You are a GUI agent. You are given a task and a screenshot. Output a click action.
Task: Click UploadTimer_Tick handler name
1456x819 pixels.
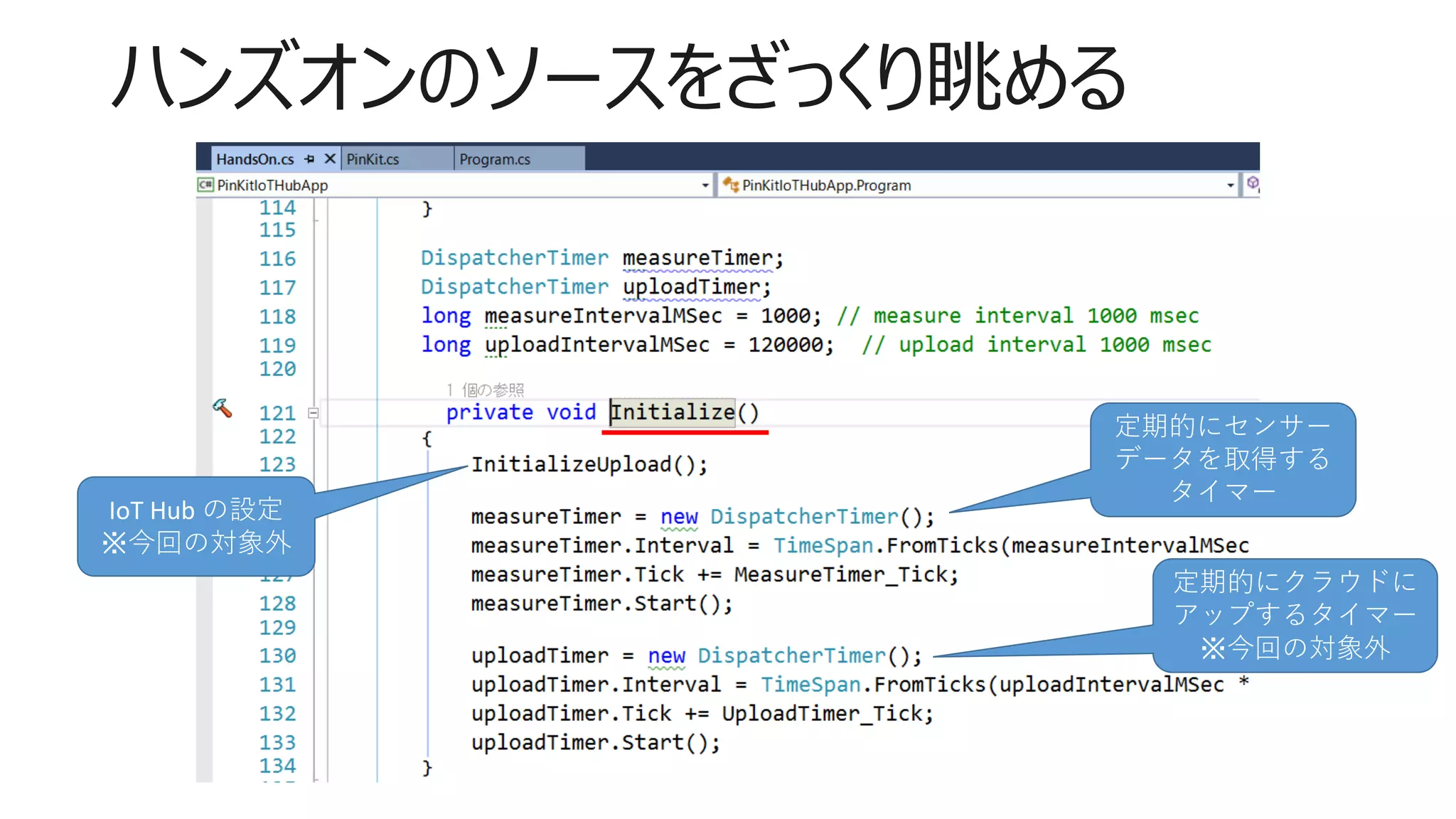coord(821,714)
